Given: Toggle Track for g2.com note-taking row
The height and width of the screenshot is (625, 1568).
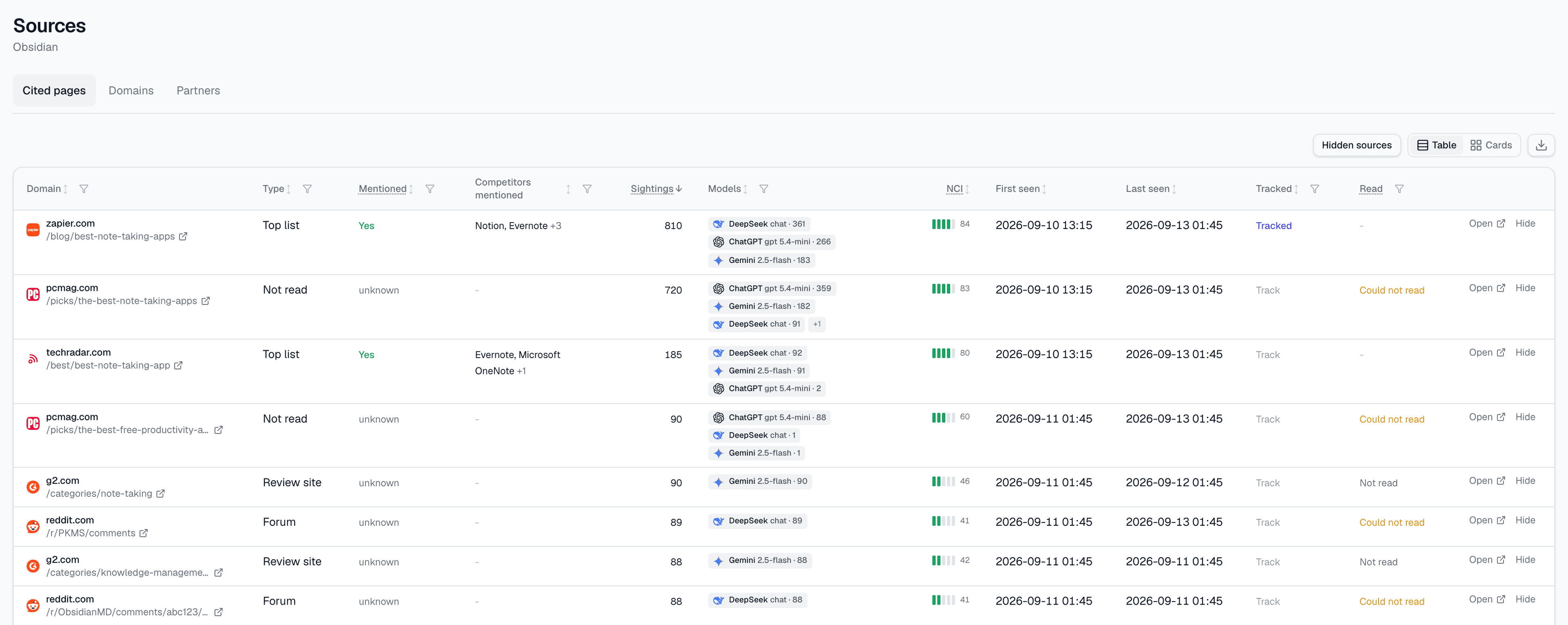Looking at the screenshot, I should coord(1267,483).
